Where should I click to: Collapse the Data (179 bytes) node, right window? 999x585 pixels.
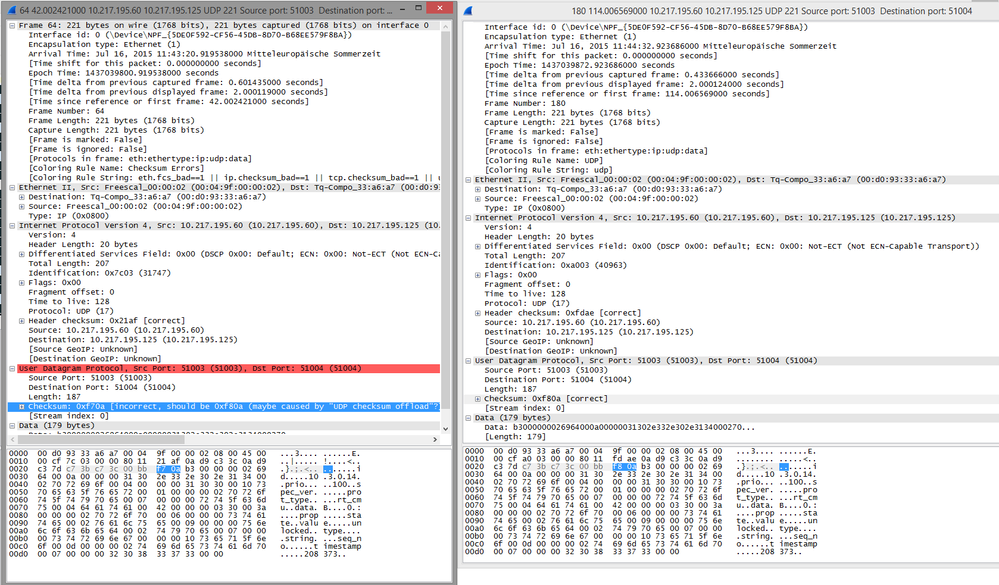click(x=467, y=417)
